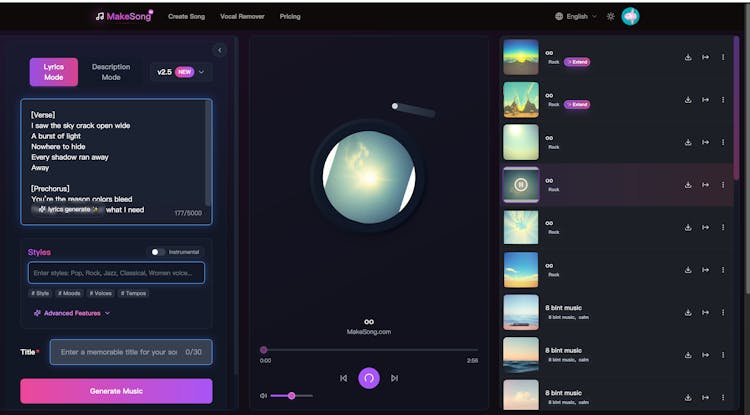Click the Extend button on first song
Screen dimensions: 750x415
[x=577, y=62]
